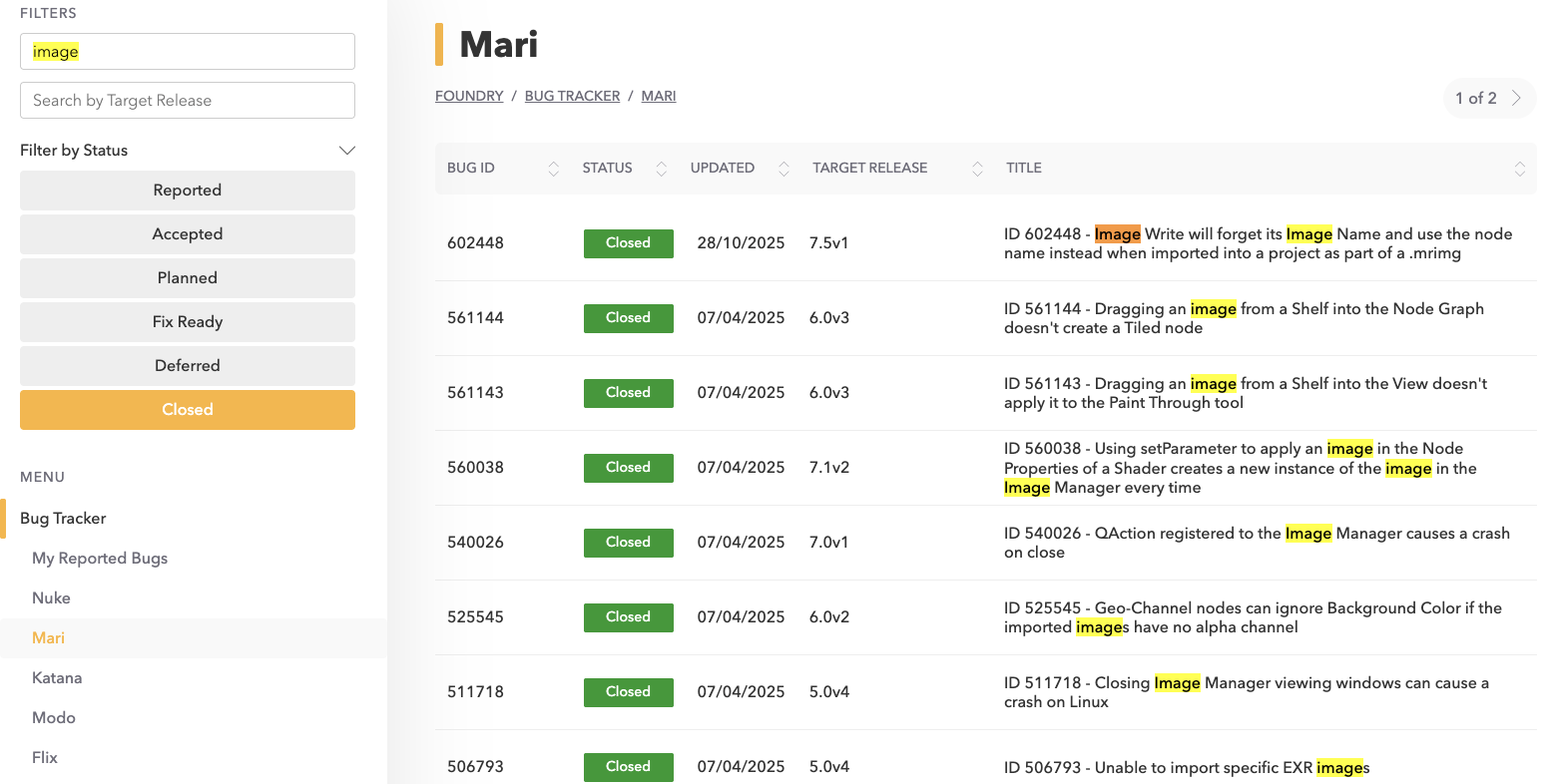The image size is (1555, 784).
Task: Select Flix in the sidebar menu
Action: pyautogui.click(x=45, y=758)
